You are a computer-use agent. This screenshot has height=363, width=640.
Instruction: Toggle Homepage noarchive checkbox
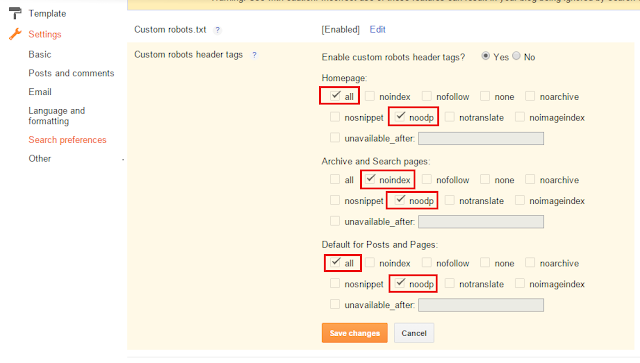530,96
